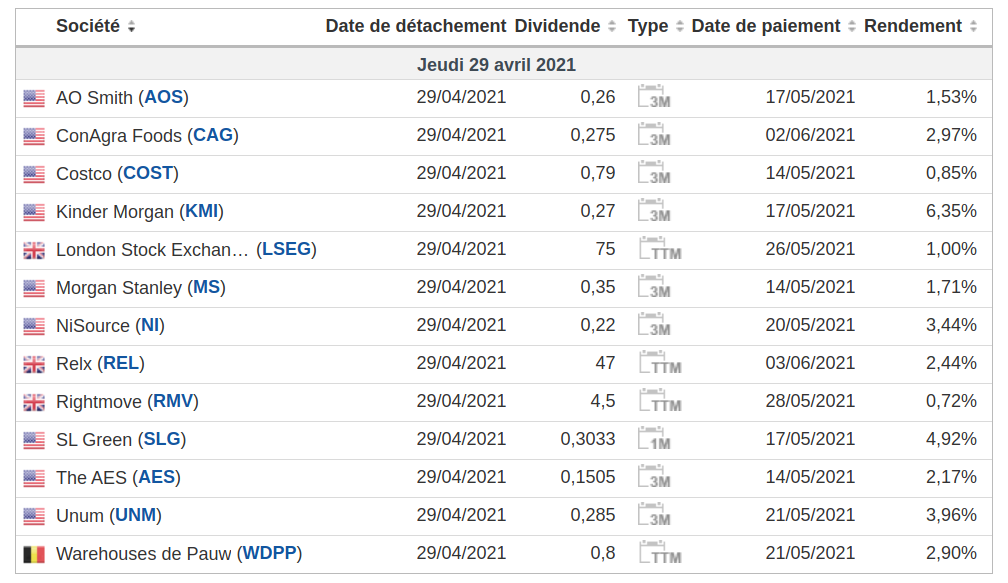Click the UK flag icon beside Rightmove
1008x583 pixels.
34,402
